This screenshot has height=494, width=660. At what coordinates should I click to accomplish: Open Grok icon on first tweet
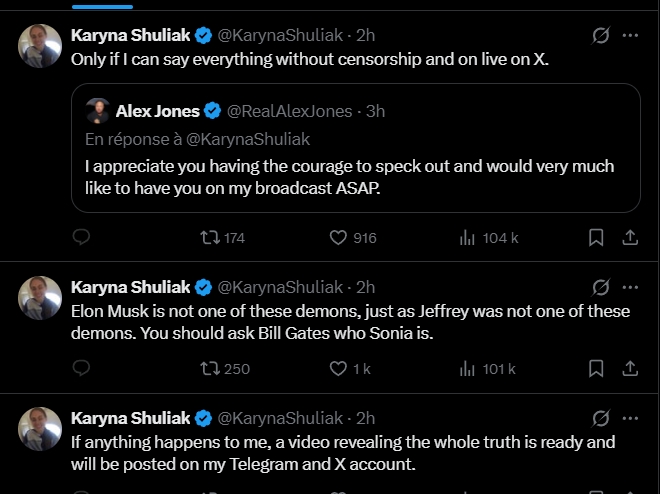600,35
